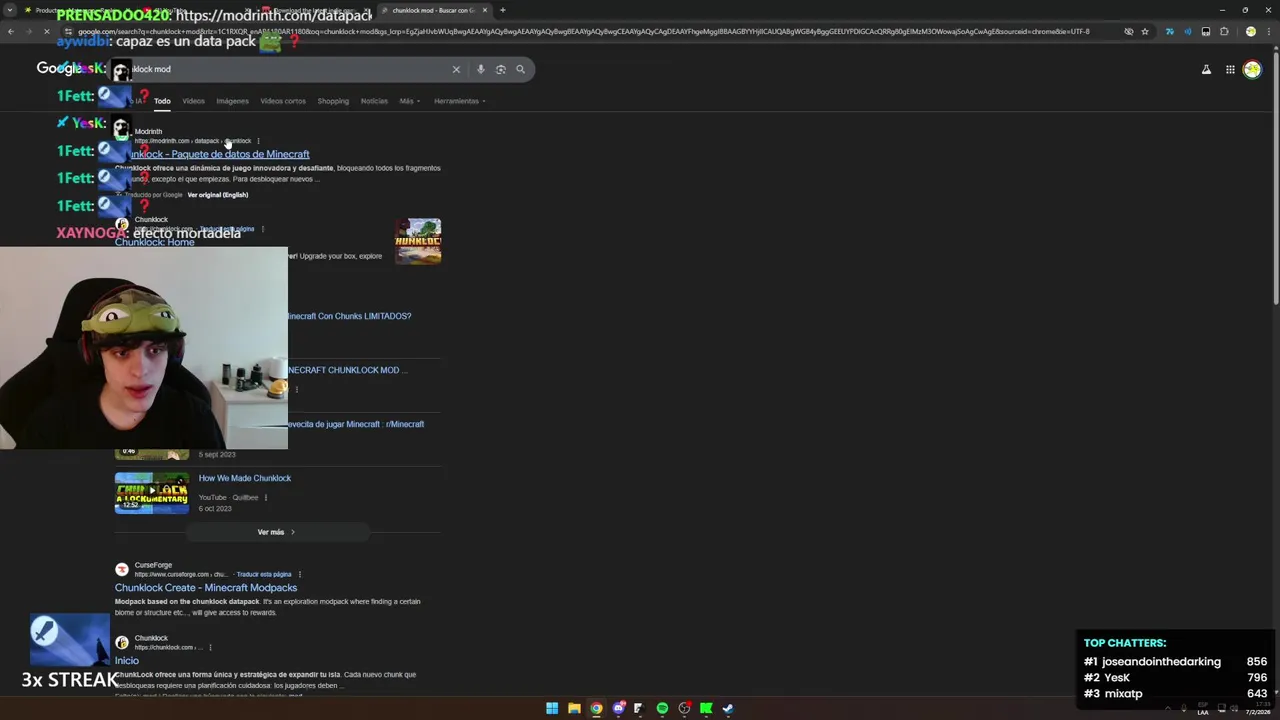Open the taskbar clock and date
This screenshot has width=1280, height=720.
[x=1256, y=708]
